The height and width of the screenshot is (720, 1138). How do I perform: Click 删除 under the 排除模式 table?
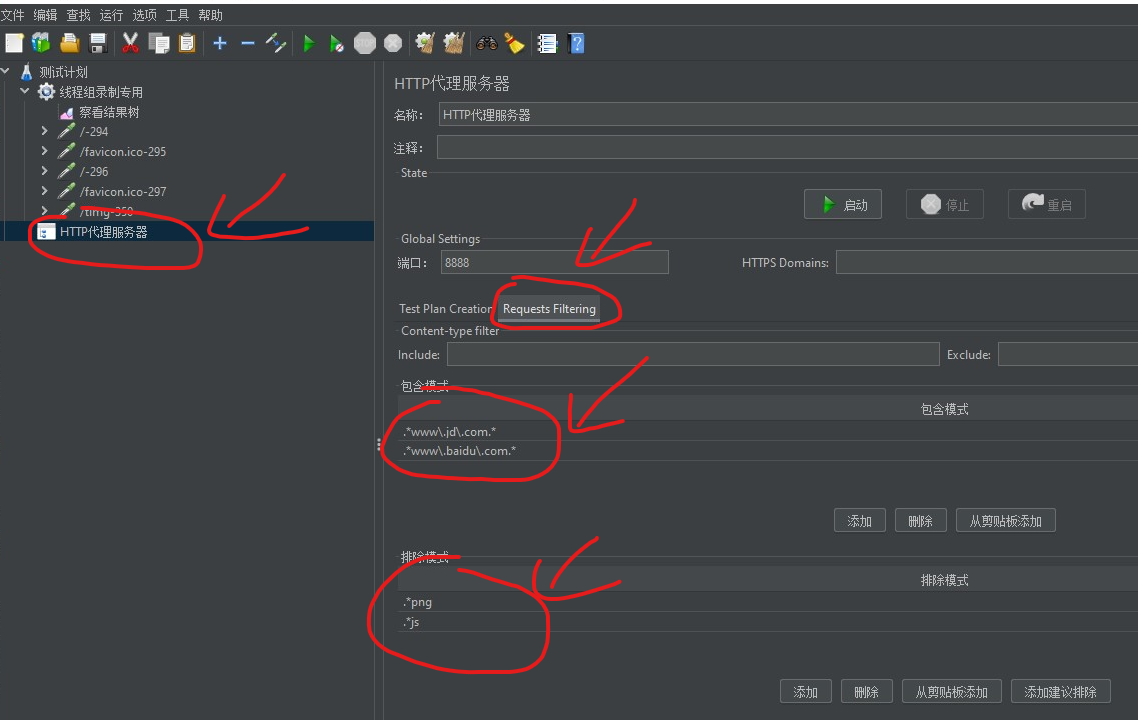867,692
